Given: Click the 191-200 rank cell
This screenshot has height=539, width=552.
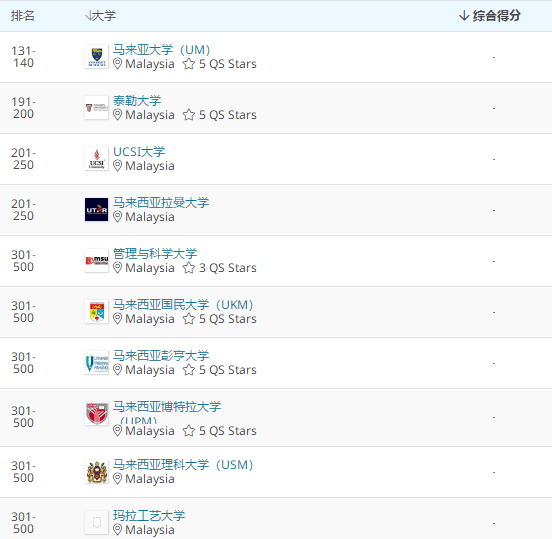Looking at the screenshot, I should pos(23,108).
